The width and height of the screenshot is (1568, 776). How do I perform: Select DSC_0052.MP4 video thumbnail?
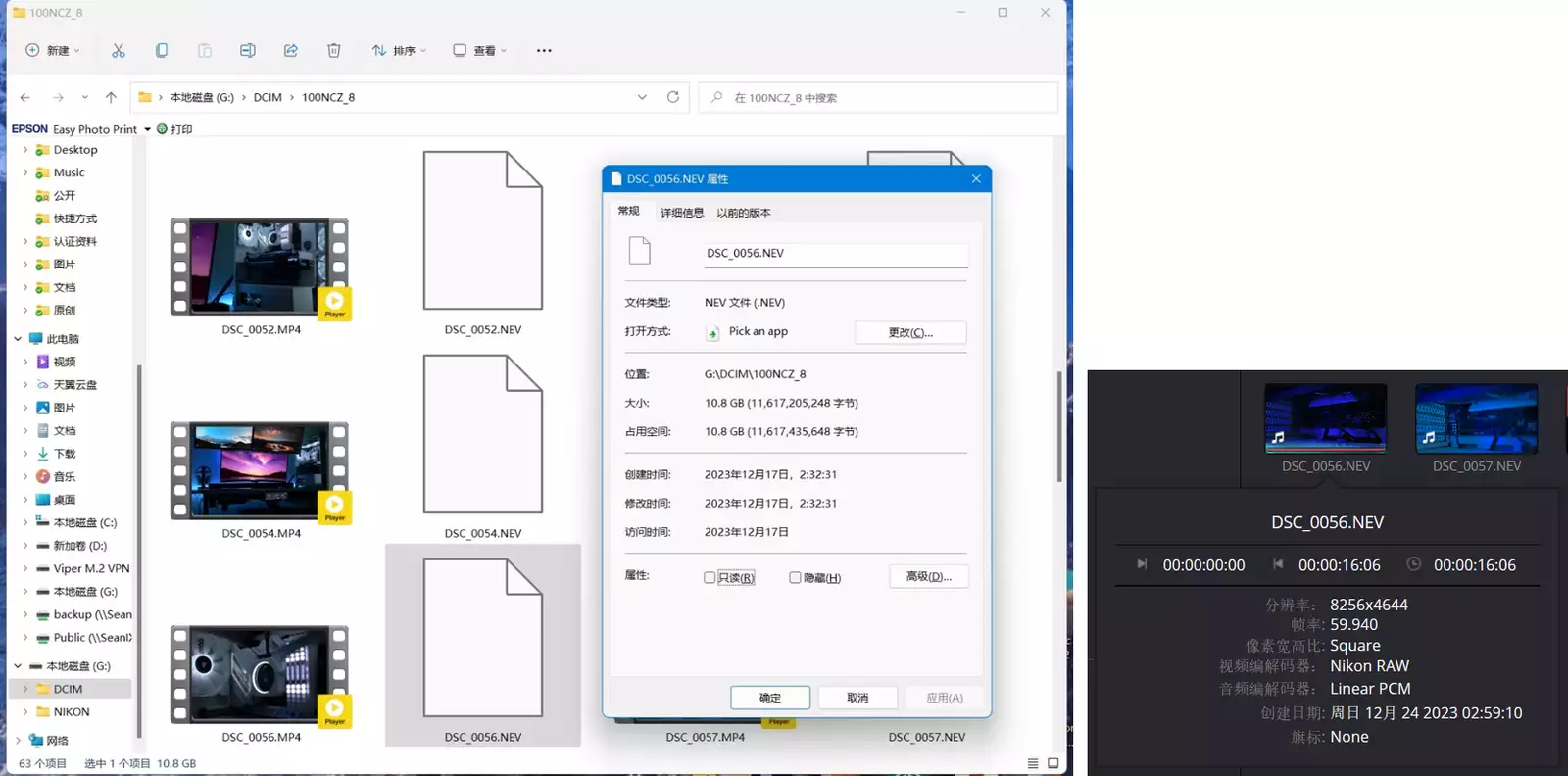pos(261,268)
